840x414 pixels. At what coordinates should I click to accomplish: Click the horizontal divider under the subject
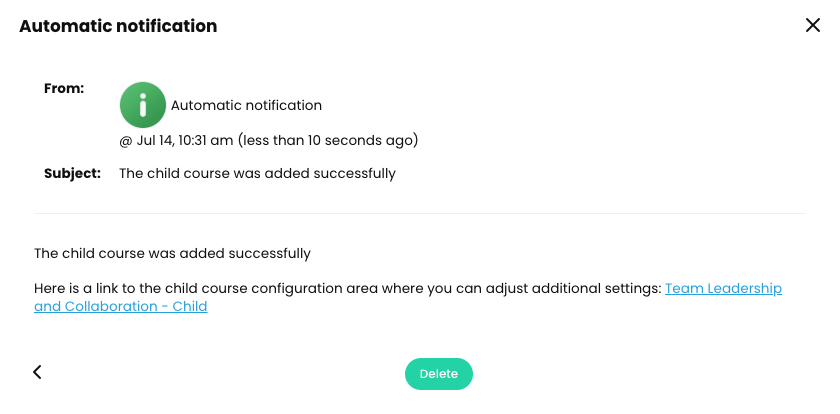click(420, 213)
